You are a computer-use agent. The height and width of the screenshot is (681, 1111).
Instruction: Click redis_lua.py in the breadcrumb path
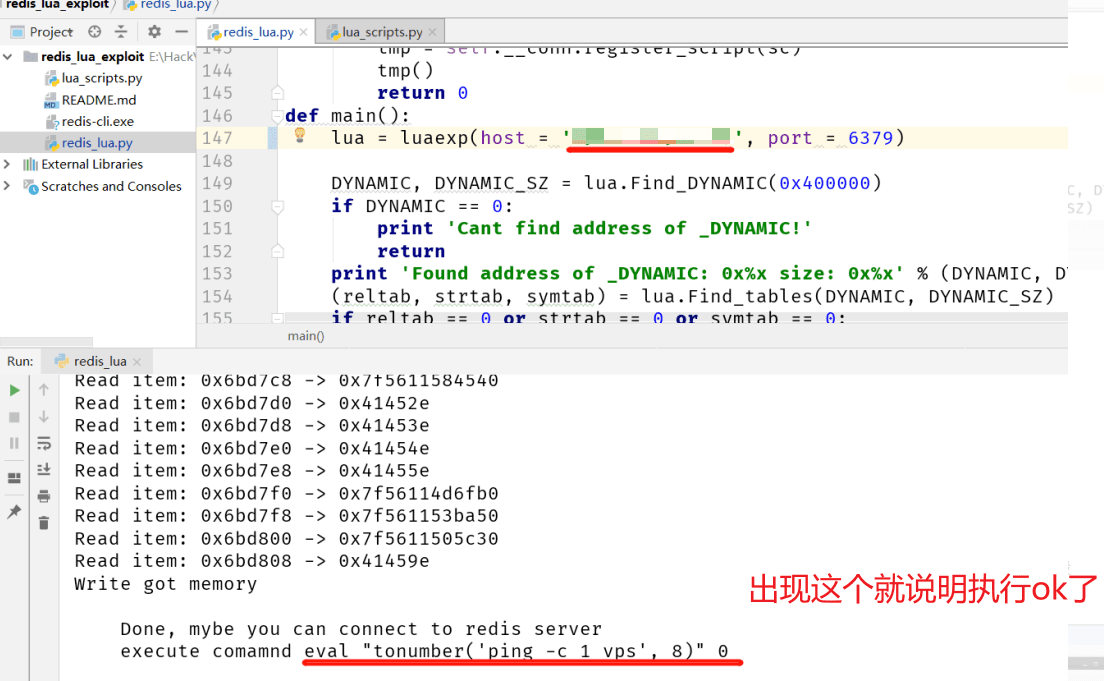(169, 5)
